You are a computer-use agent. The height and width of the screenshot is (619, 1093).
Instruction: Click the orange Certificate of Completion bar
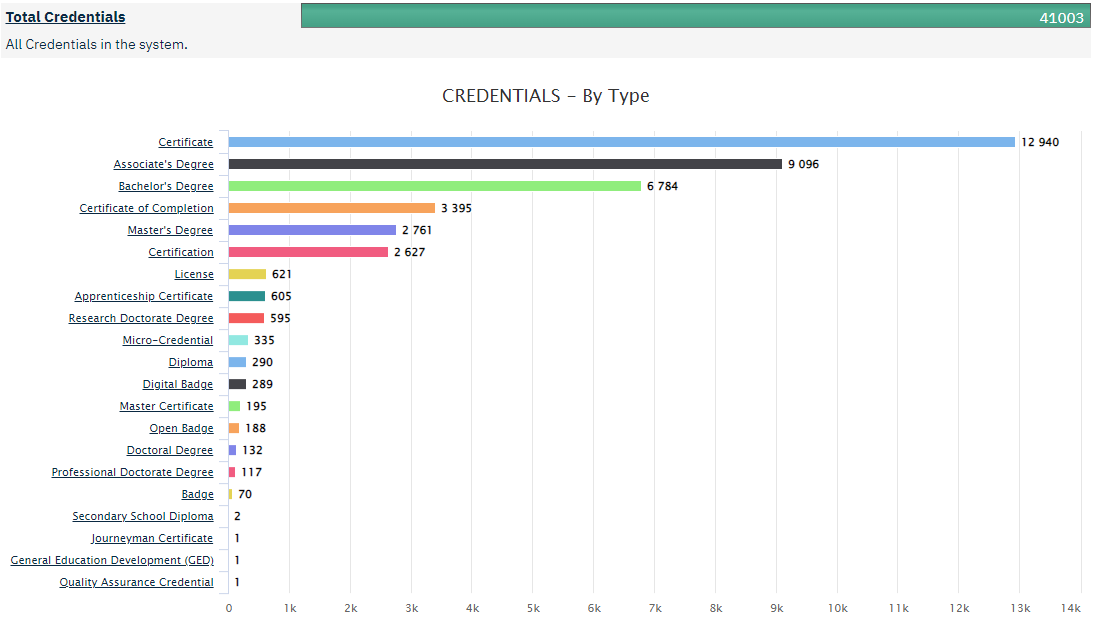(x=330, y=207)
